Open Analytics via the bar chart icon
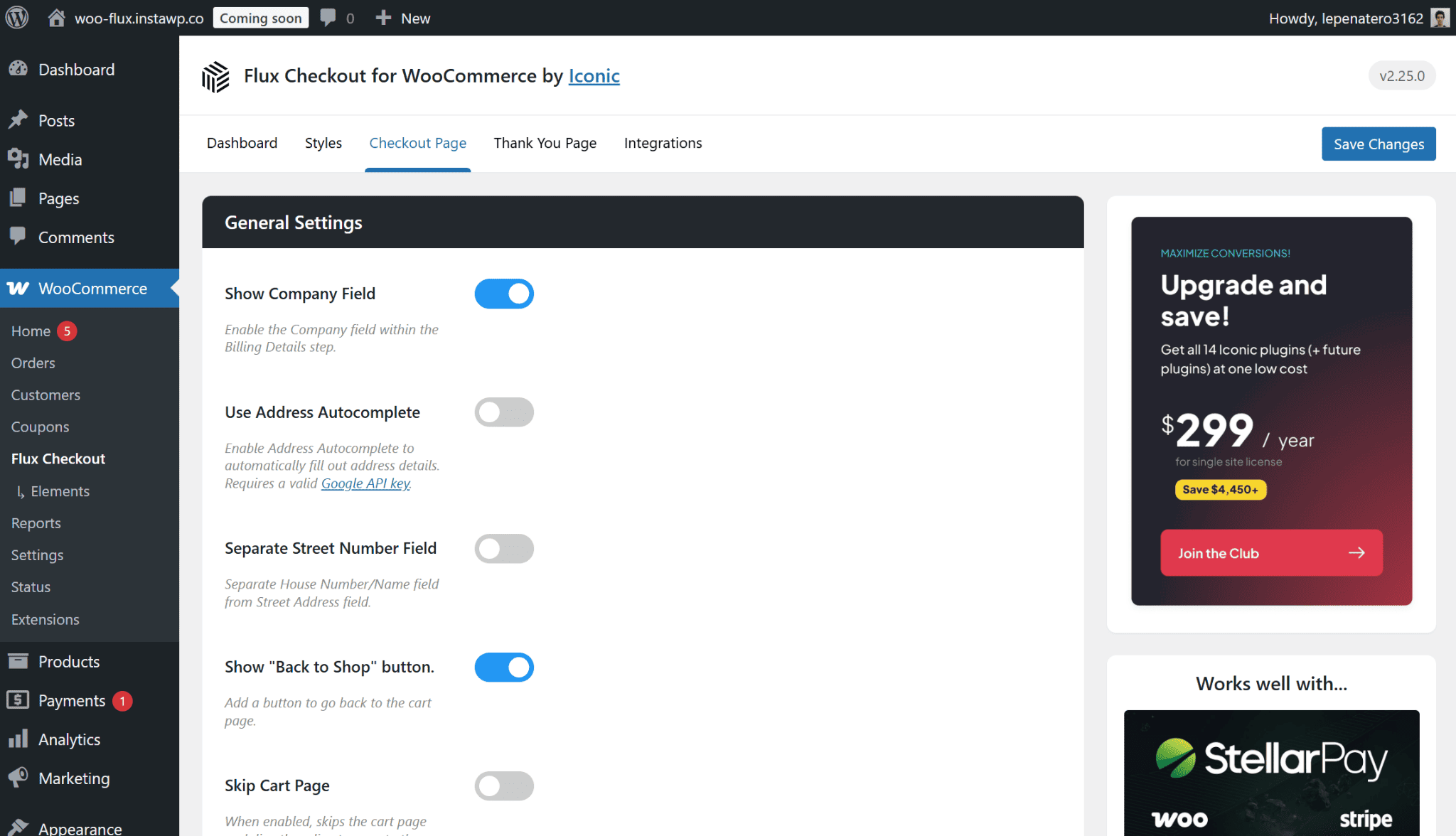The width and height of the screenshot is (1456, 836). pos(18,739)
